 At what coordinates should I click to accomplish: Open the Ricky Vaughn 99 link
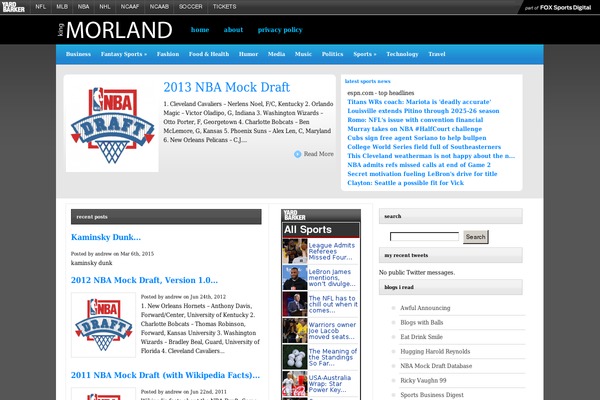tap(423, 380)
